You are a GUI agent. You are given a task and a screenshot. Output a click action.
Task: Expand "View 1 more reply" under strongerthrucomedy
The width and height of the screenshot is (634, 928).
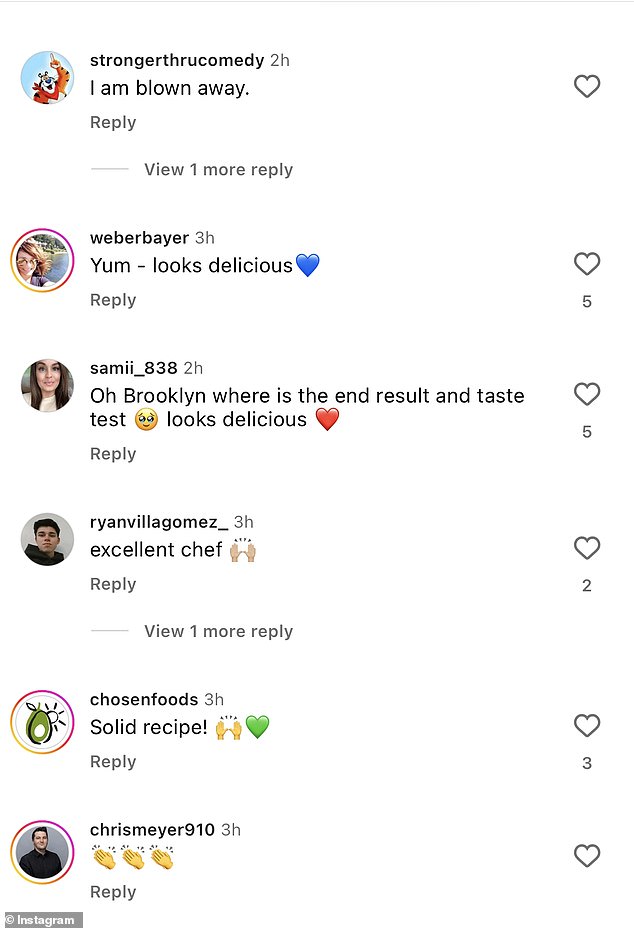[218, 169]
